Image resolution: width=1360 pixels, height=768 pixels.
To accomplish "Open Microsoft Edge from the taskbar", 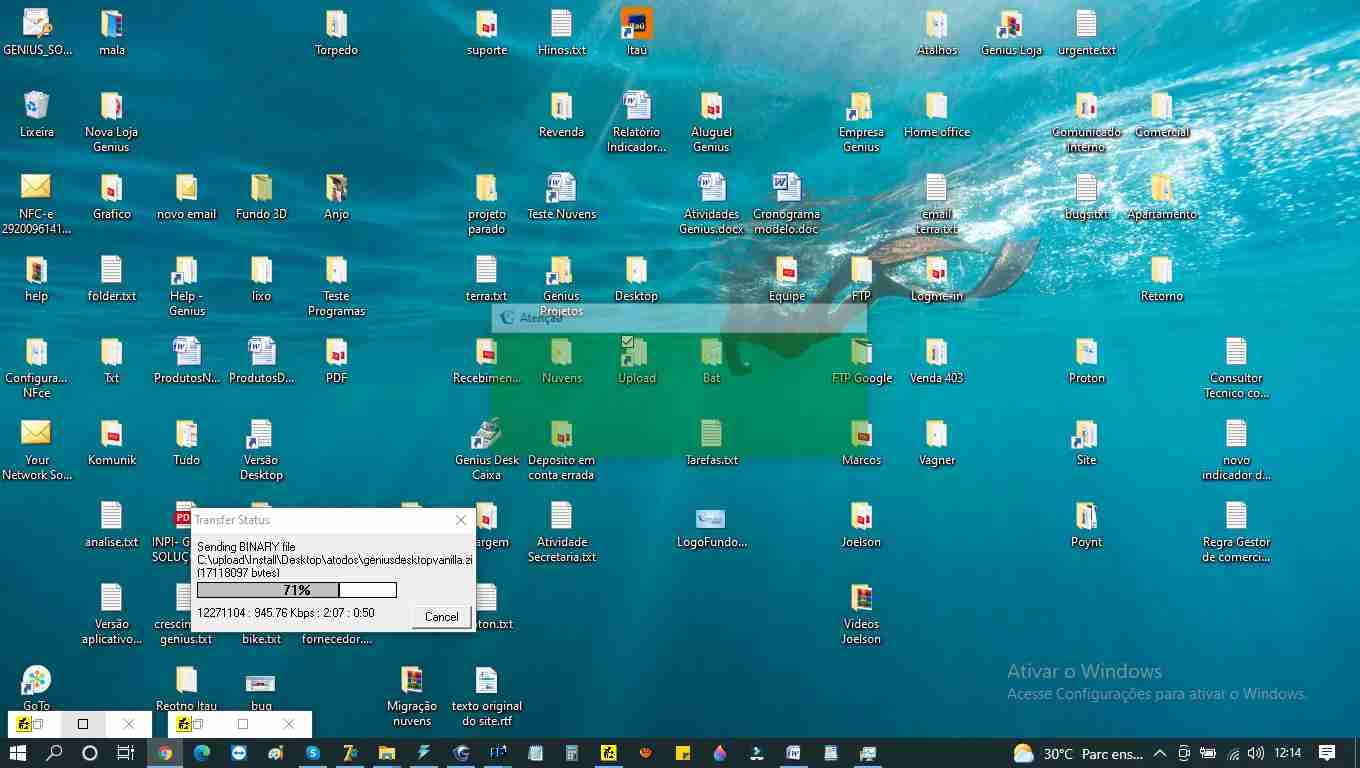I will [x=202, y=753].
